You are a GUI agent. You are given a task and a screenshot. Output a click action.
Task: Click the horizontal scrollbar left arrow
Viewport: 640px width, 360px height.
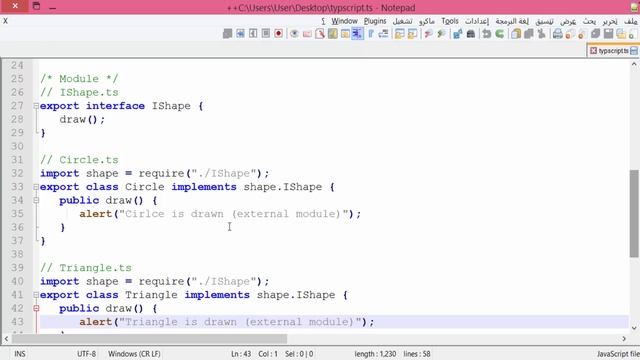6,339
